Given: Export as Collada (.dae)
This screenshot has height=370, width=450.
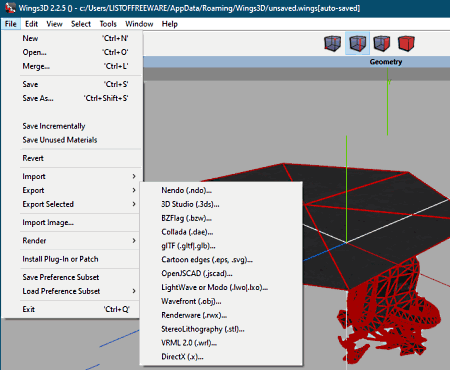Looking at the screenshot, I should (187, 232).
